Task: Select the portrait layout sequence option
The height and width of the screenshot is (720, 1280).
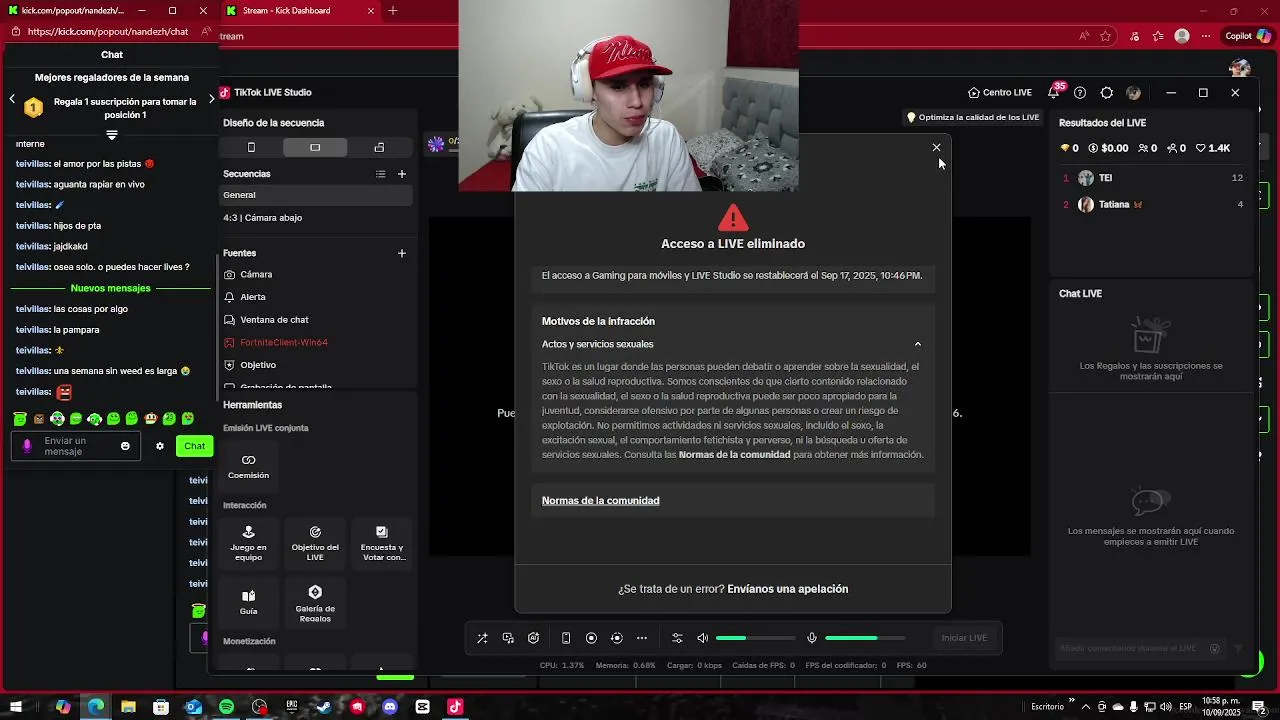Action: point(251,147)
